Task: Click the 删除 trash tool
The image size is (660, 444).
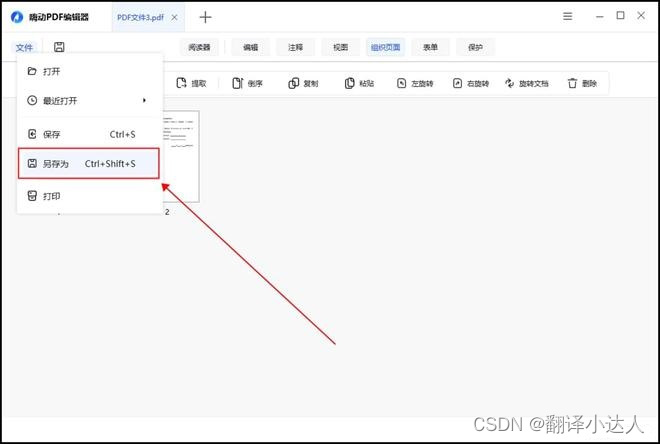Action: coord(583,83)
